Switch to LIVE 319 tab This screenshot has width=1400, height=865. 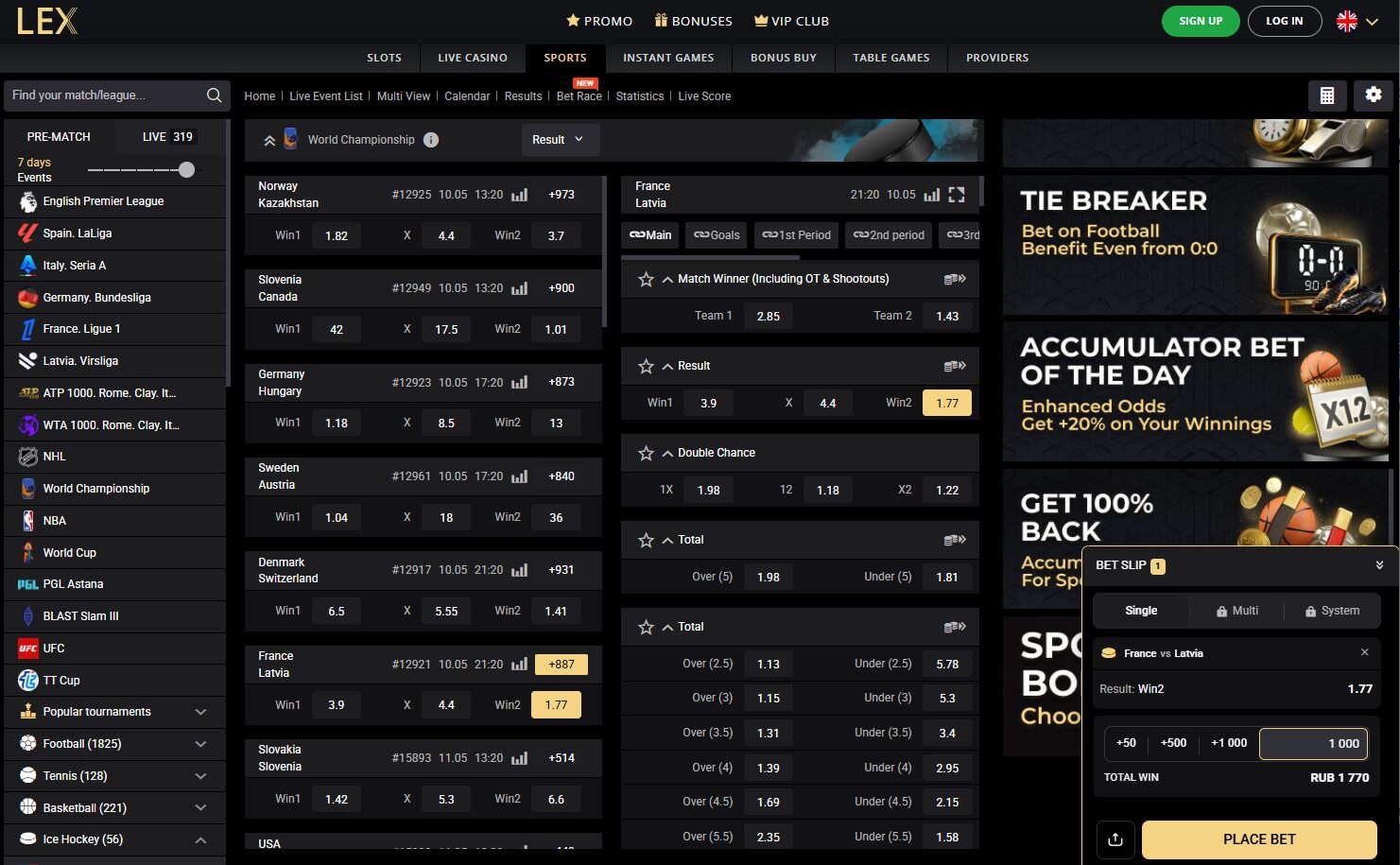click(168, 137)
